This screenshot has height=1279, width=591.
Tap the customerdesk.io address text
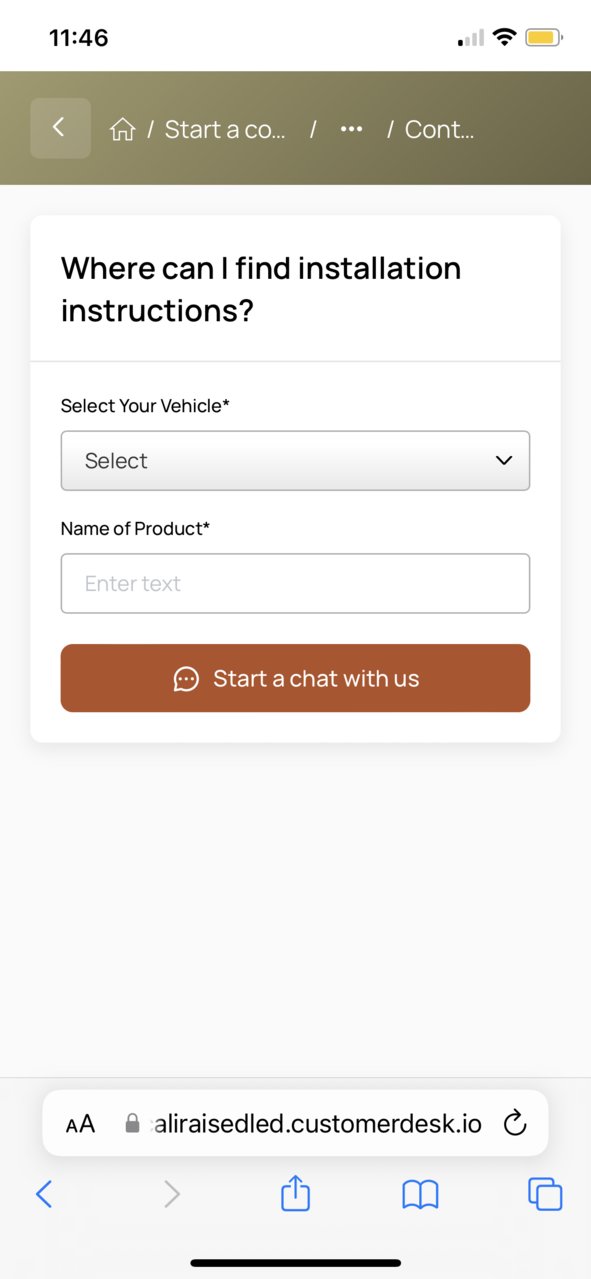(x=315, y=1124)
